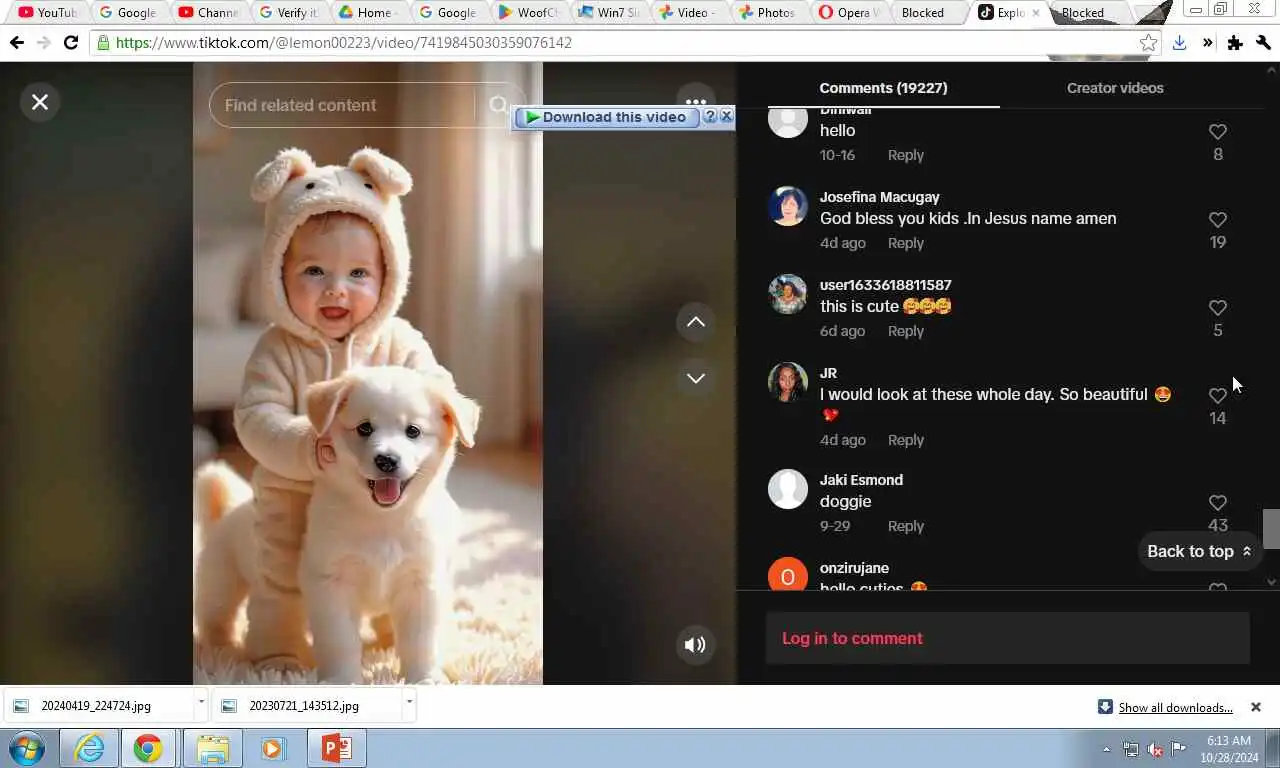Screen dimensions: 1280x768
Task: Click browser back arrow
Action: [x=16, y=43]
